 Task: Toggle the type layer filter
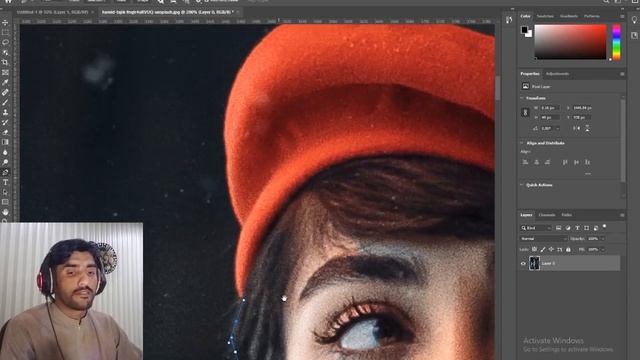pyautogui.click(x=577, y=228)
